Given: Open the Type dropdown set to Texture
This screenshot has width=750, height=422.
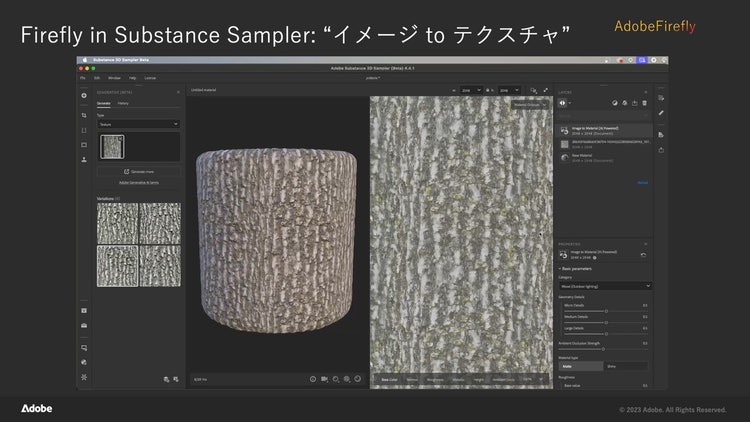Looking at the screenshot, I should click(x=139, y=124).
